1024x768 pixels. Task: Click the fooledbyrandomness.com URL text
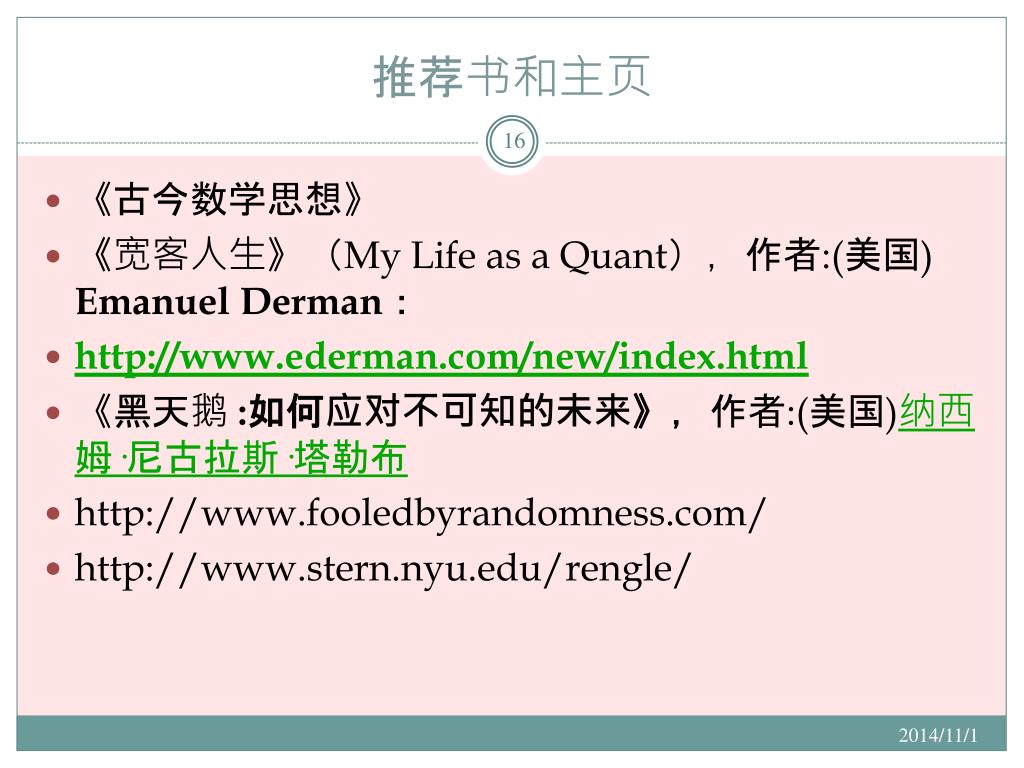point(420,514)
